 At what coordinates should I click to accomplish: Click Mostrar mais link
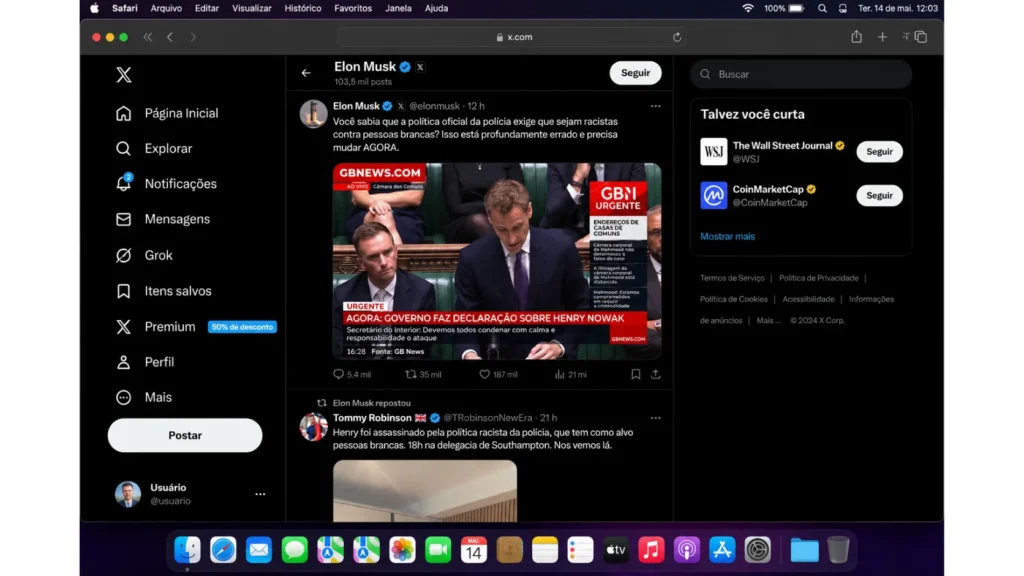[727, 236]
